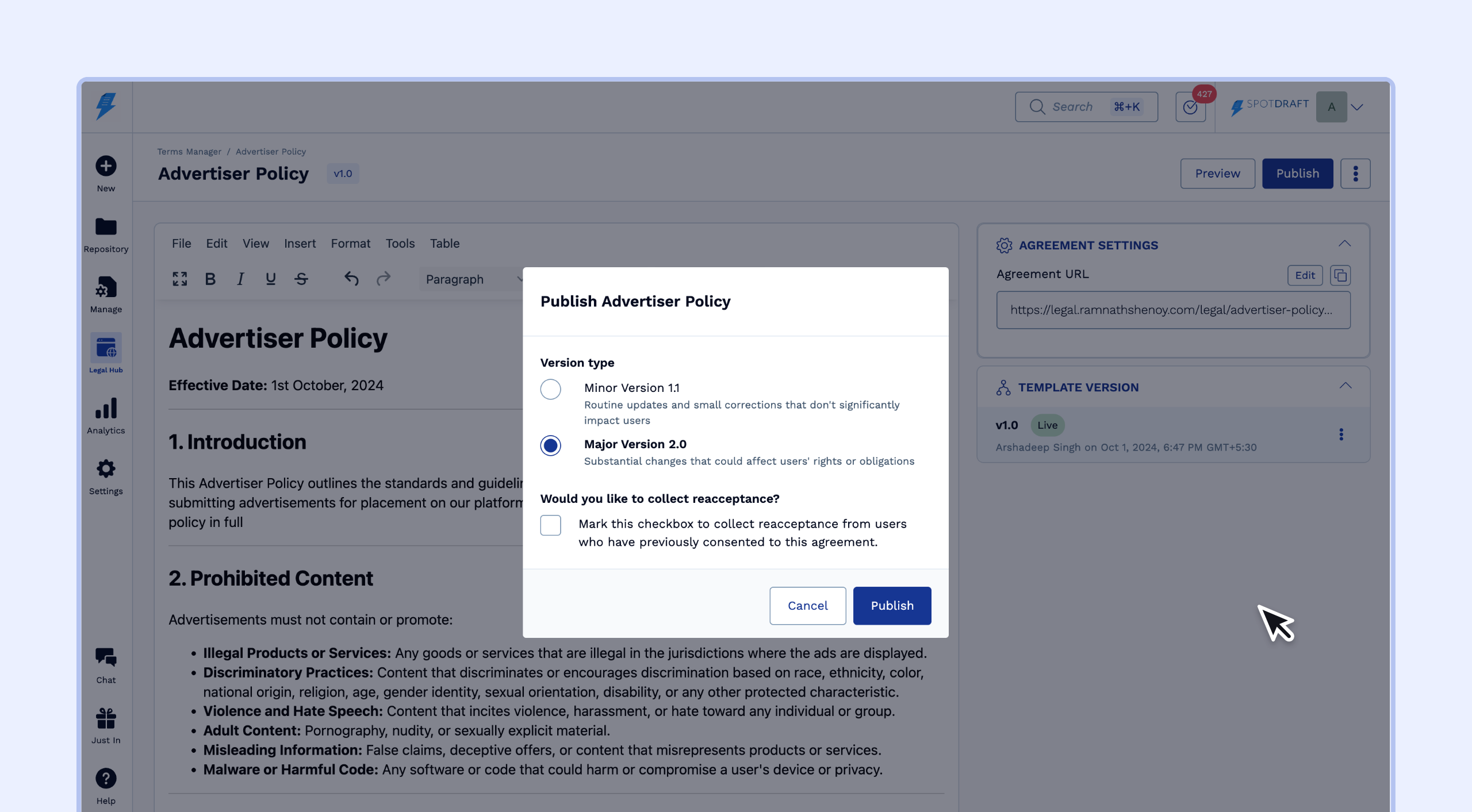Collapse the Template Version panel
This screenshot has height=812, width=1472.
pos(1345,386)
